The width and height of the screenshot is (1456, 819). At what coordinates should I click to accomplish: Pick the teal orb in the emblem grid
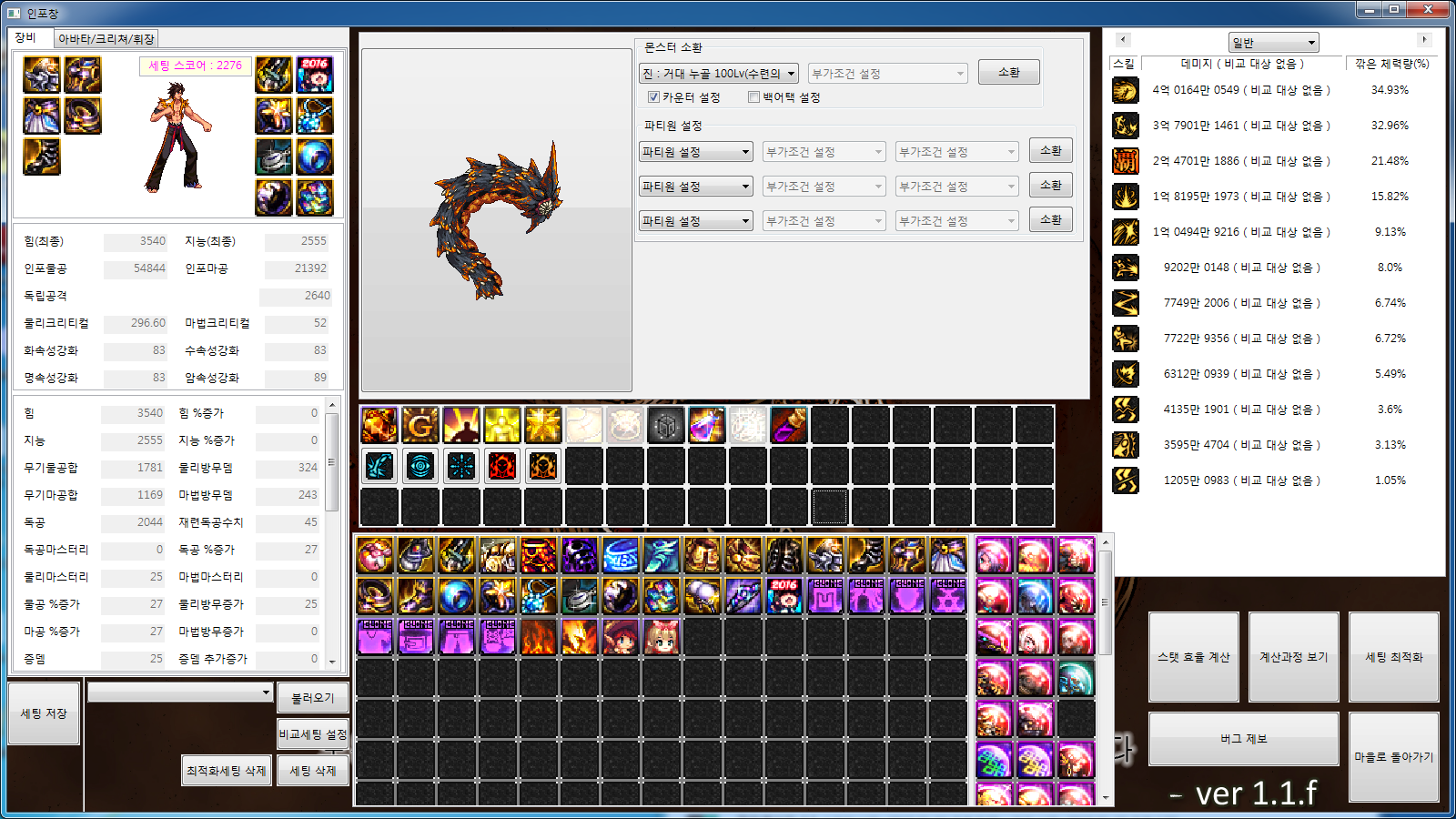tap(1076, 679)
